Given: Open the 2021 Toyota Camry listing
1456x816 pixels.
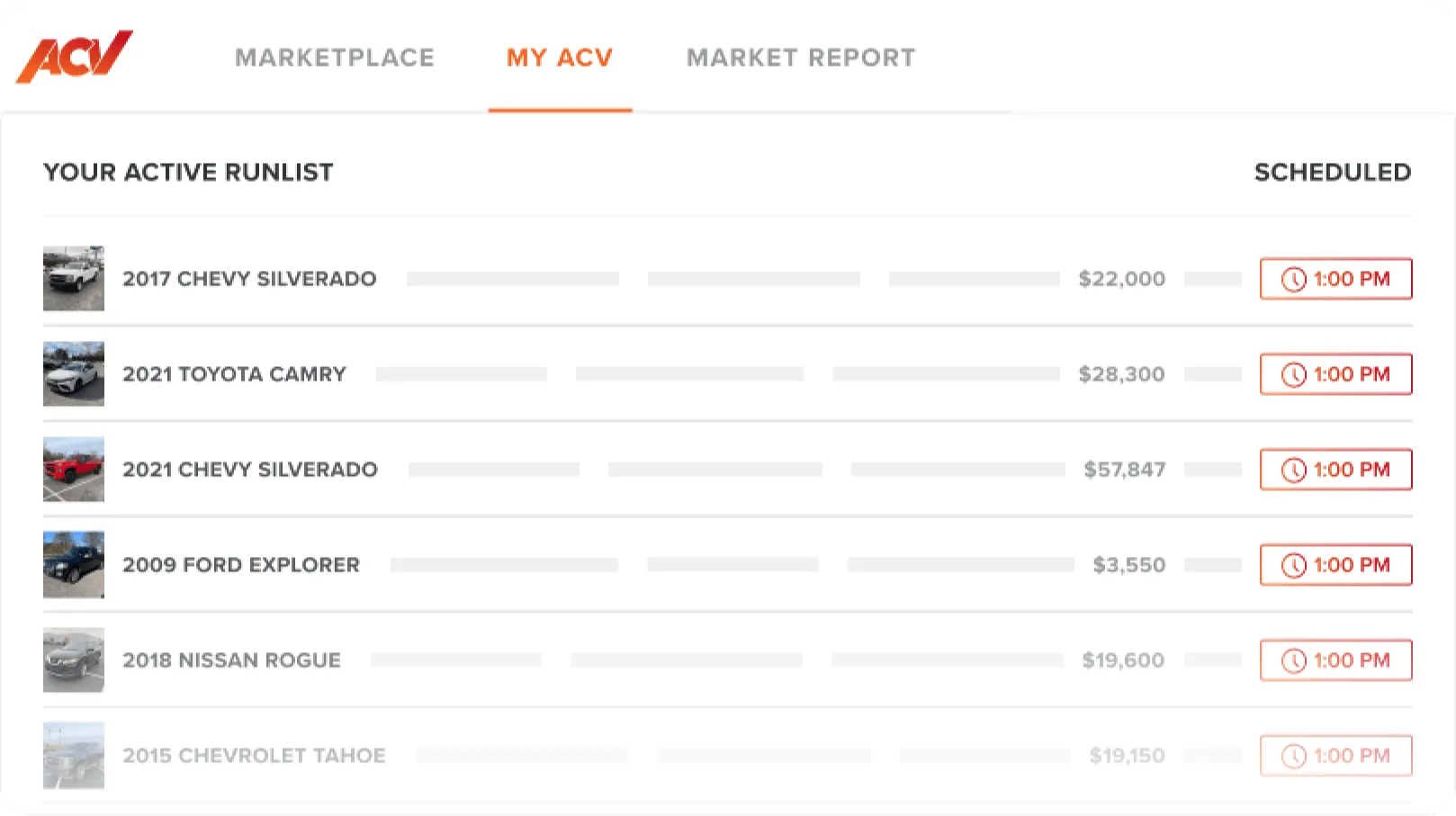Looking at the screenshot, I should pos(235,374).
